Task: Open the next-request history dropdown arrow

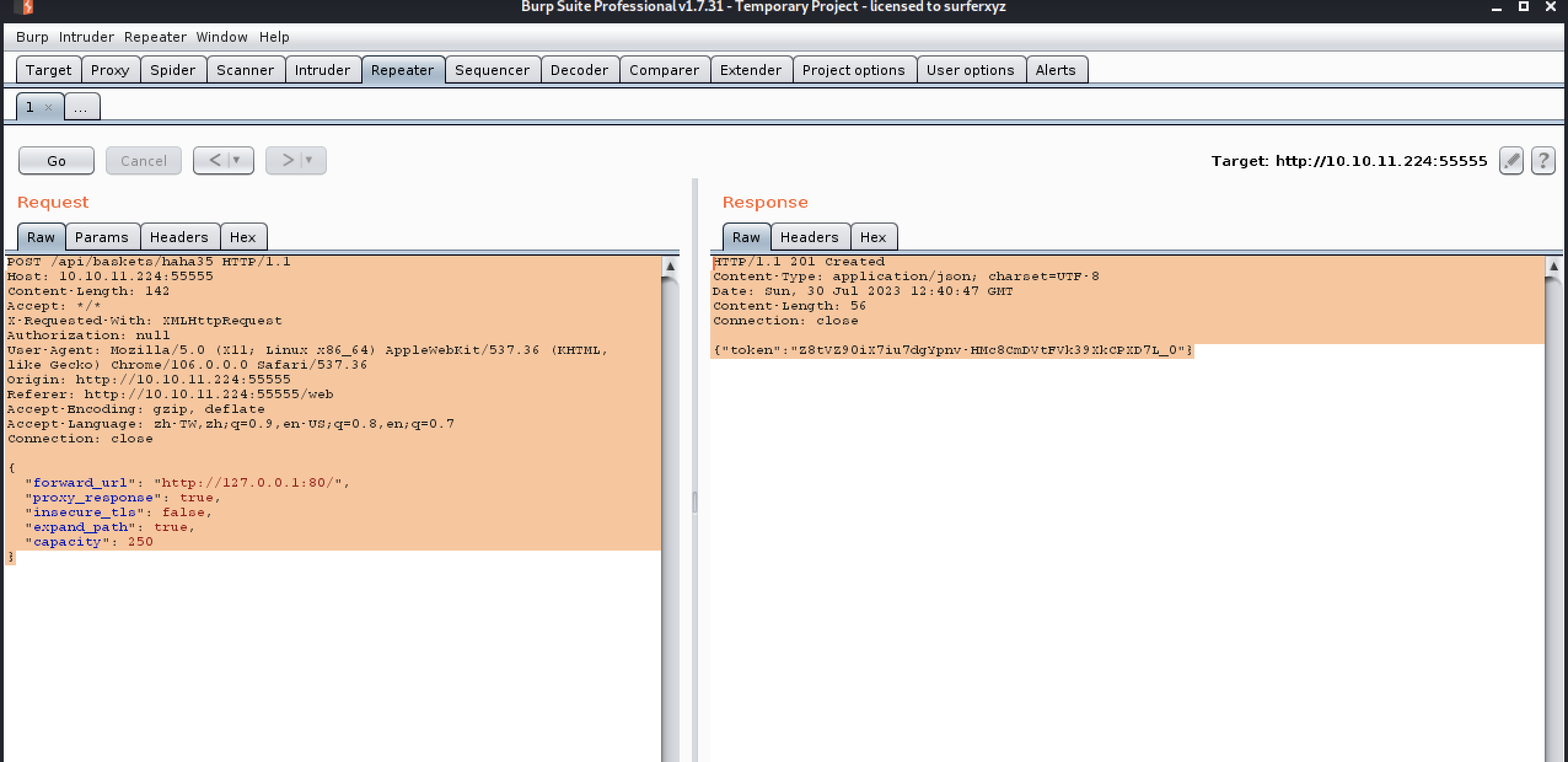Action: tap(308, 160)
